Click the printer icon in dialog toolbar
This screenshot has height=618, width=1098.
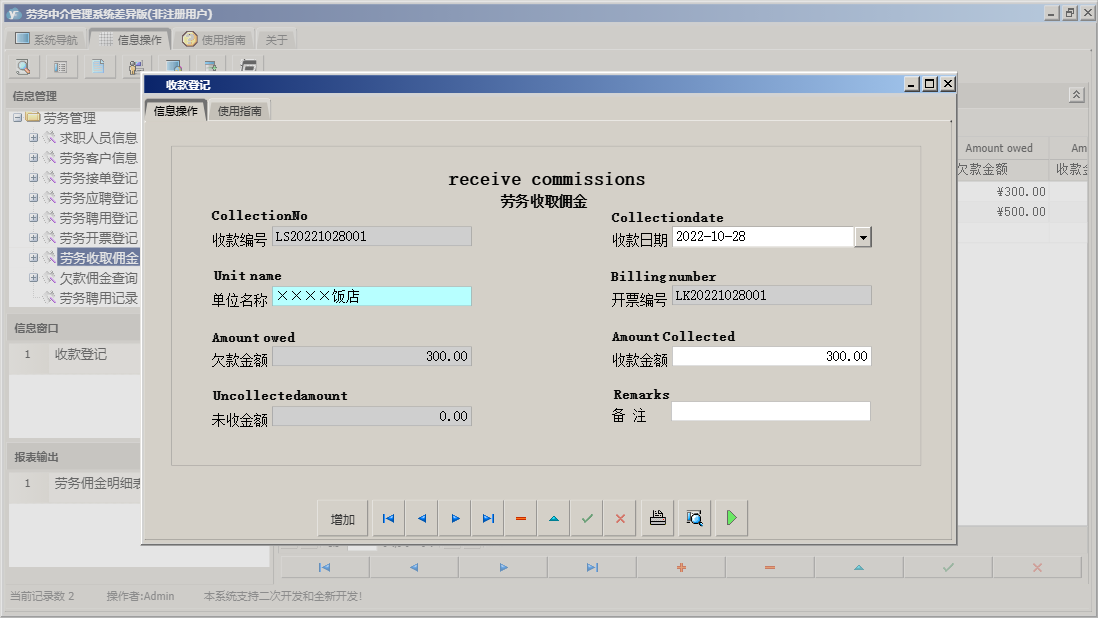pyautogui.click(x=657, y=519)
